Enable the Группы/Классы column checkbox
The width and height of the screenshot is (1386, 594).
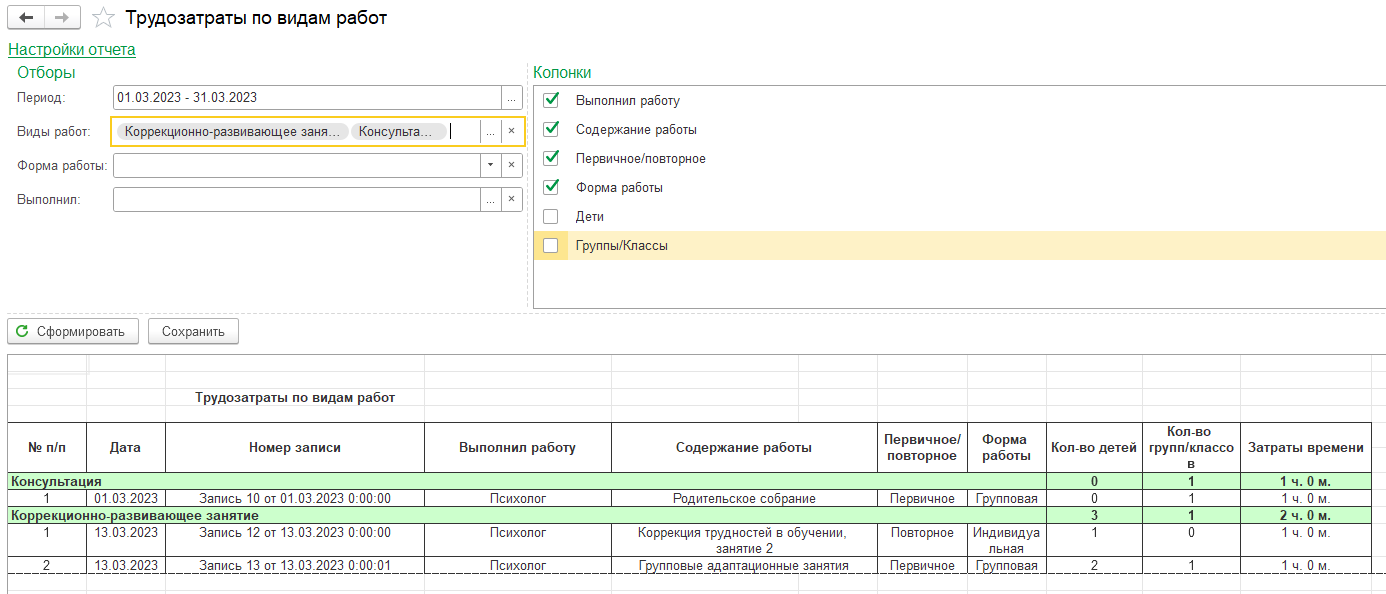coord(550,245)
